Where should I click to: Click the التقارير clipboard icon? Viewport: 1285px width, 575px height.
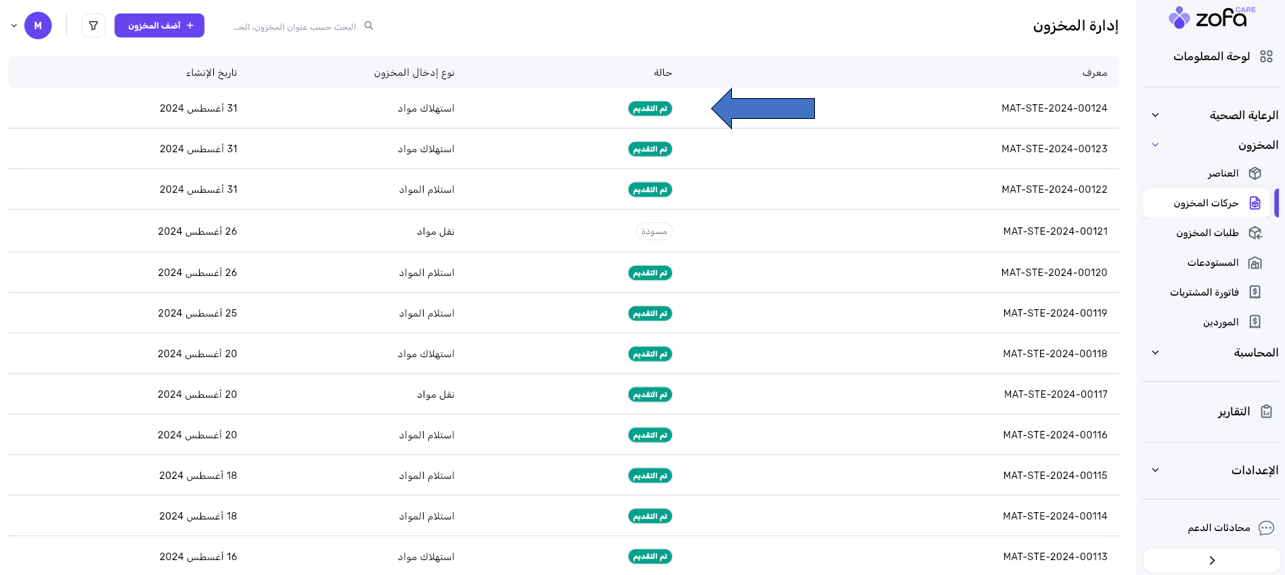coord(1266,411)
